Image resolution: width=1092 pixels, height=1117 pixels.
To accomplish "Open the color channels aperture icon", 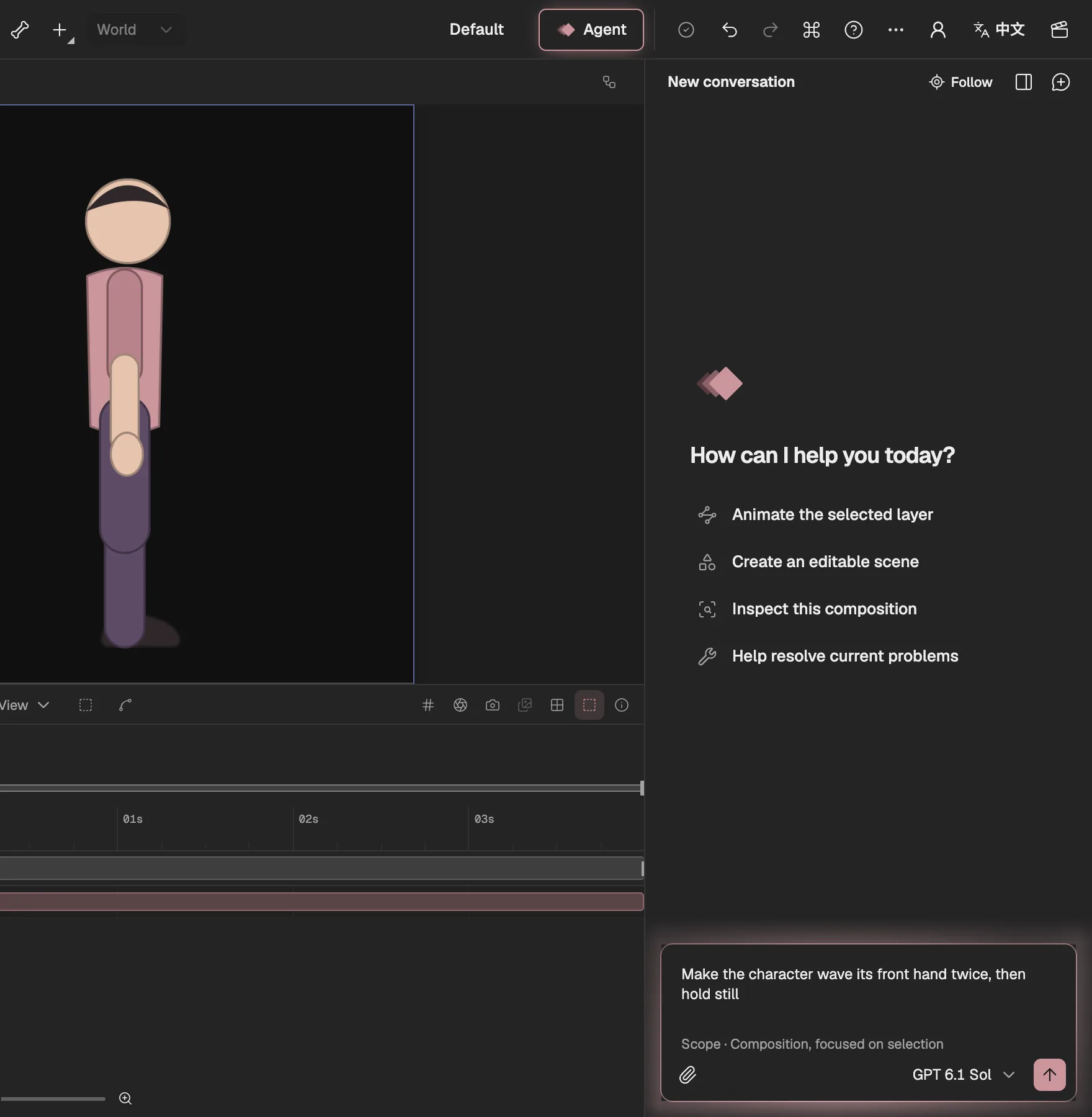I will [x=460, y=705].
